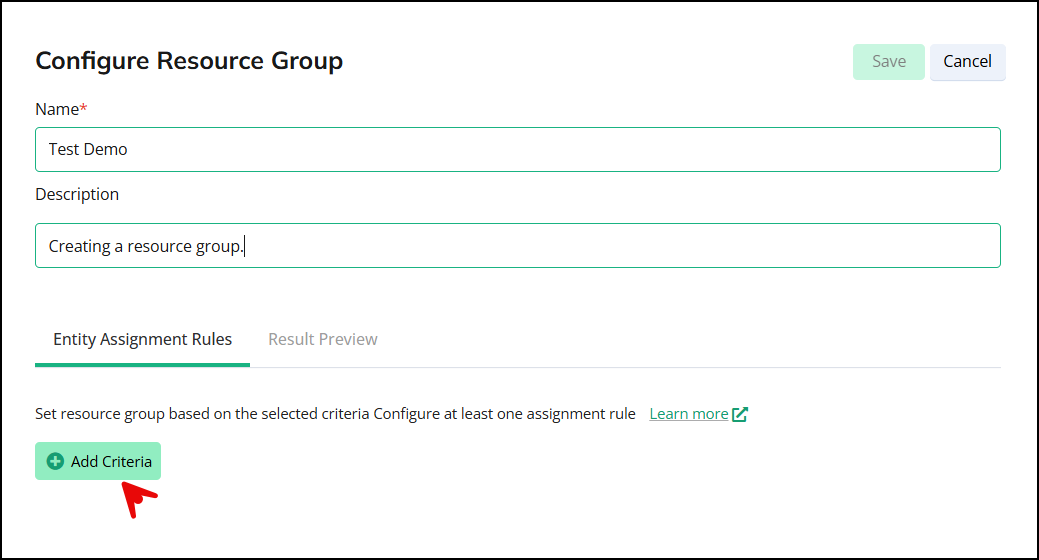
Task: Click the red arrow pointer annotation
Action: pyautogui.click(x=136, y=498)
